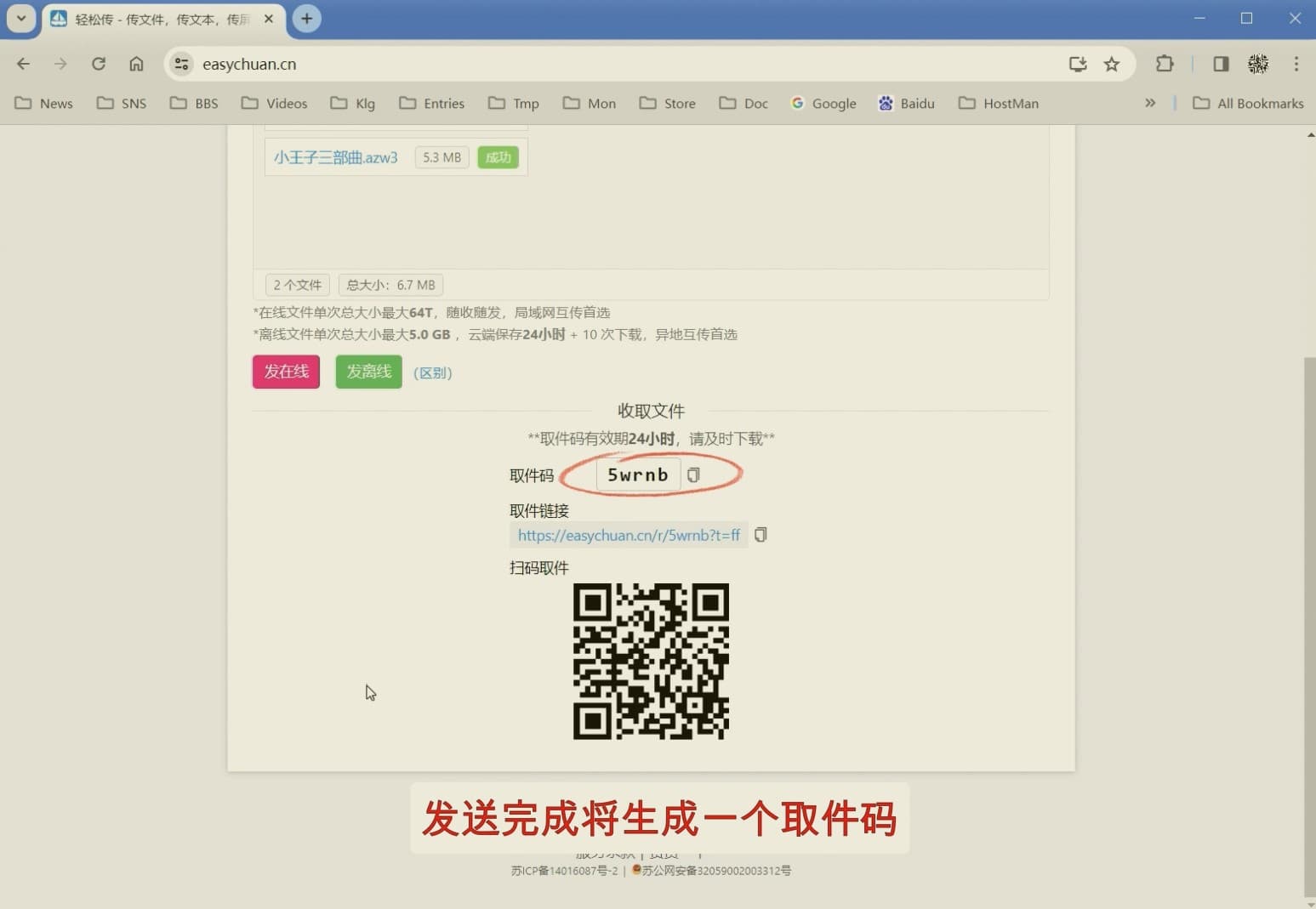Viewport: 1316px width, 909px height.
Task: Click the 成功 status badge
Action: point(498,157)
